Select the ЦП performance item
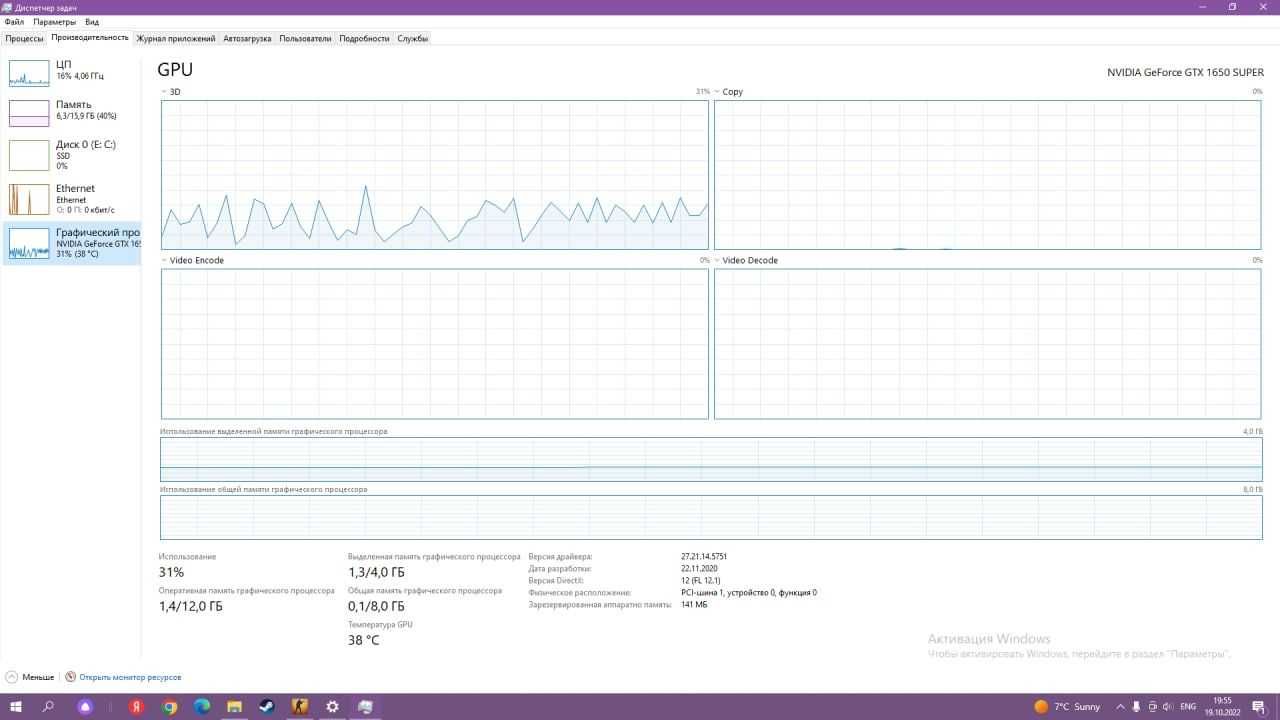This screenshot has width=1280, height=720. pyautogui.click(x=72, y=72)
